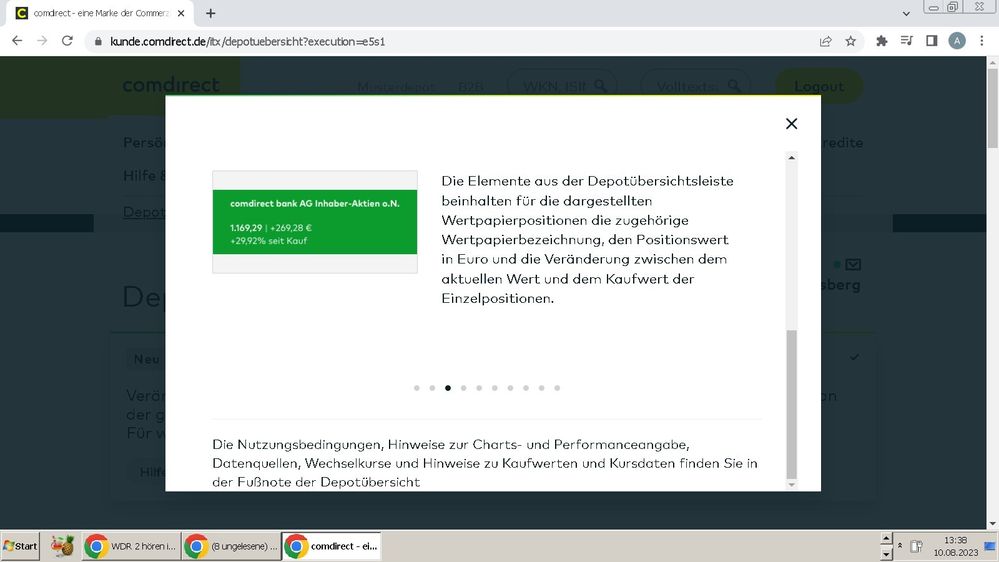The width and height of the screenshot is (999, 562).
Task: Go to the ninth carousel dot
Action: [542, 388]
